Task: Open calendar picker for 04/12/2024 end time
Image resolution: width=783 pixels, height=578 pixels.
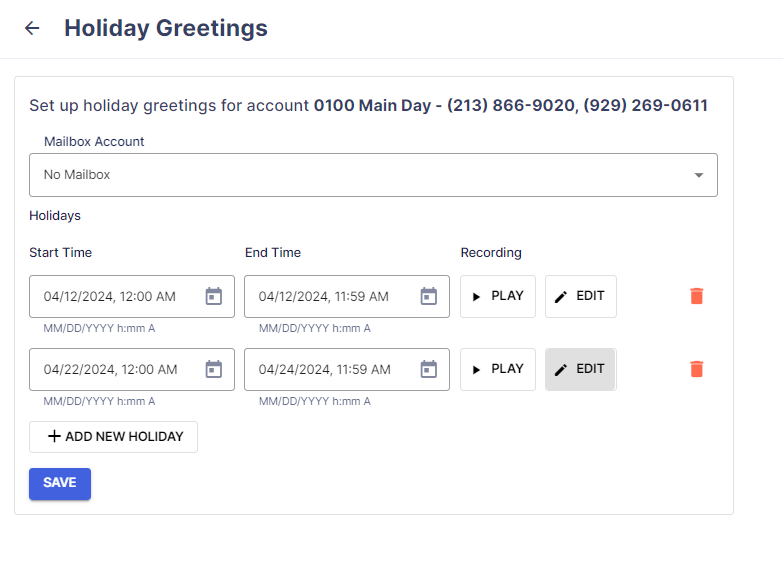Action: click(x=428, y=296)
